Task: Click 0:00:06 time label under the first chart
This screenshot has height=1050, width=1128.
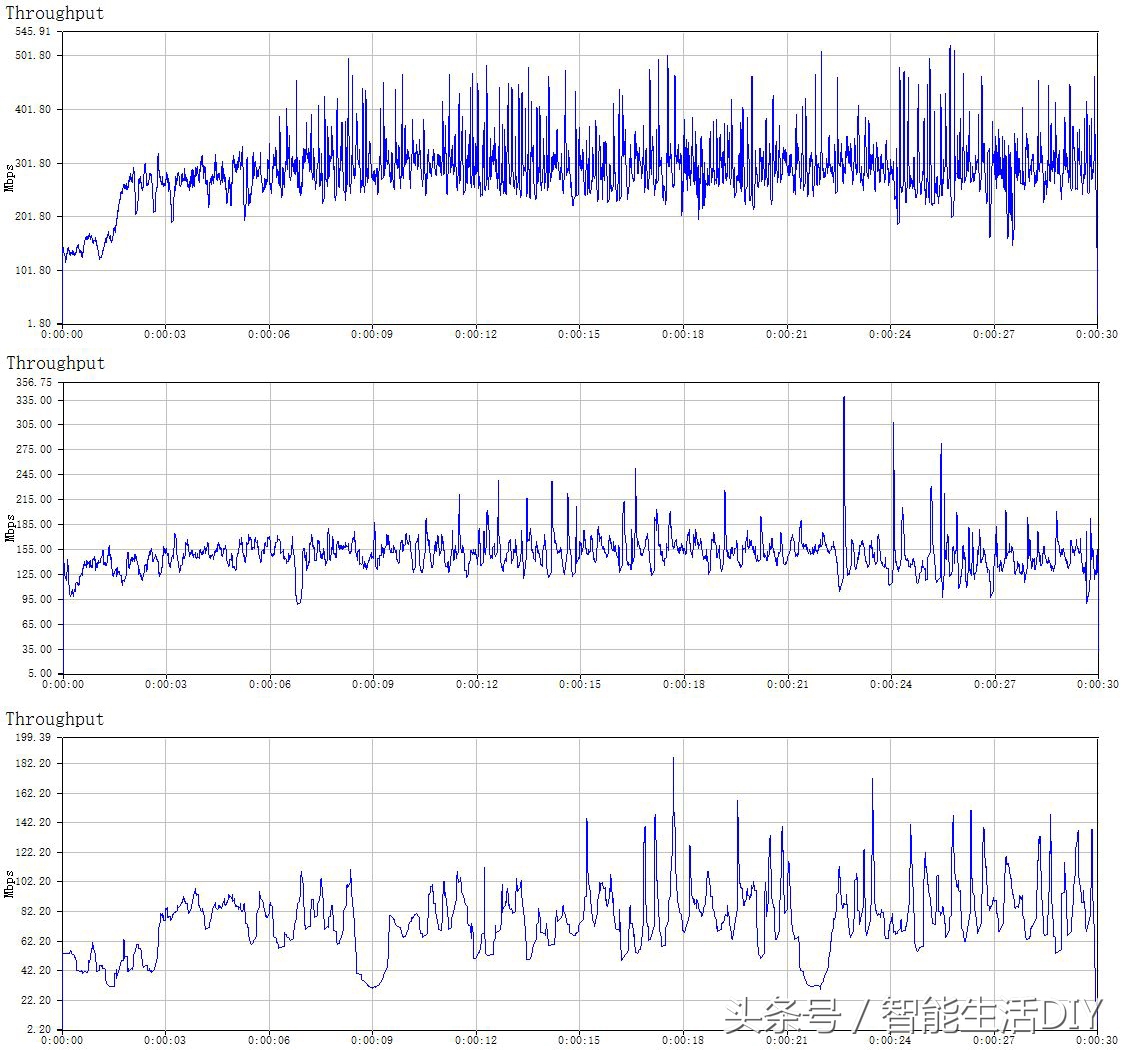Action: tap(269, 334)
